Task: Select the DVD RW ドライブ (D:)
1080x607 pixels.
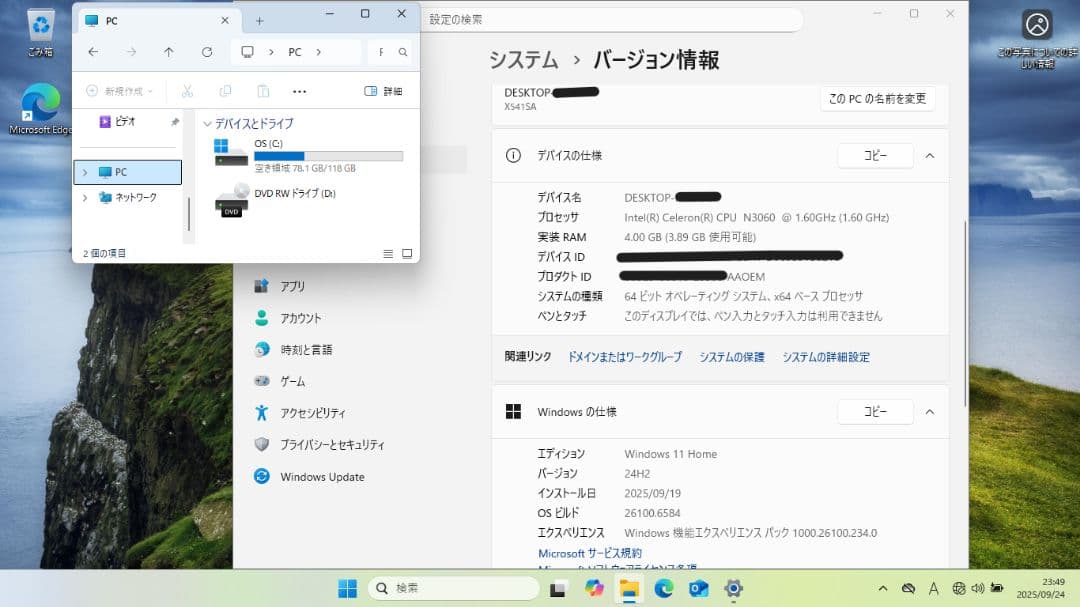Action: point(276,200)
